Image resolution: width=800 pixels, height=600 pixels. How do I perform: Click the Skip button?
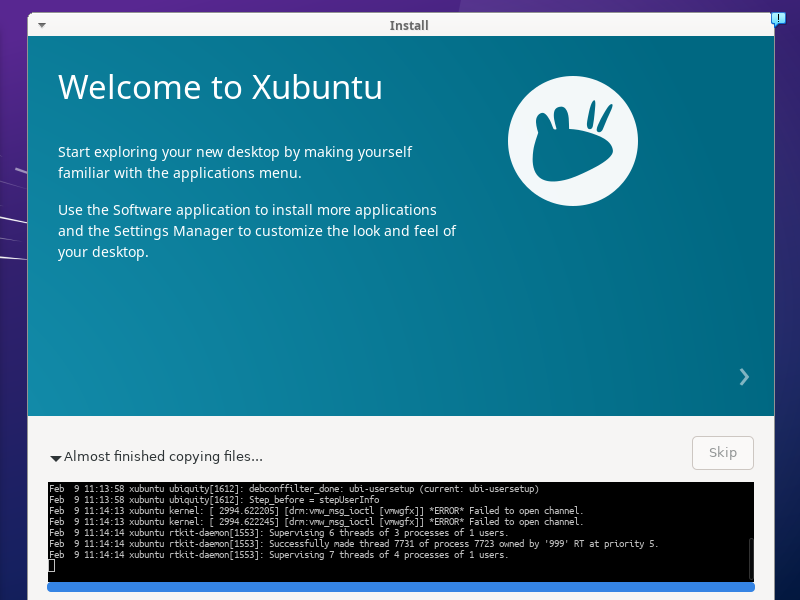tap(722, 453)
